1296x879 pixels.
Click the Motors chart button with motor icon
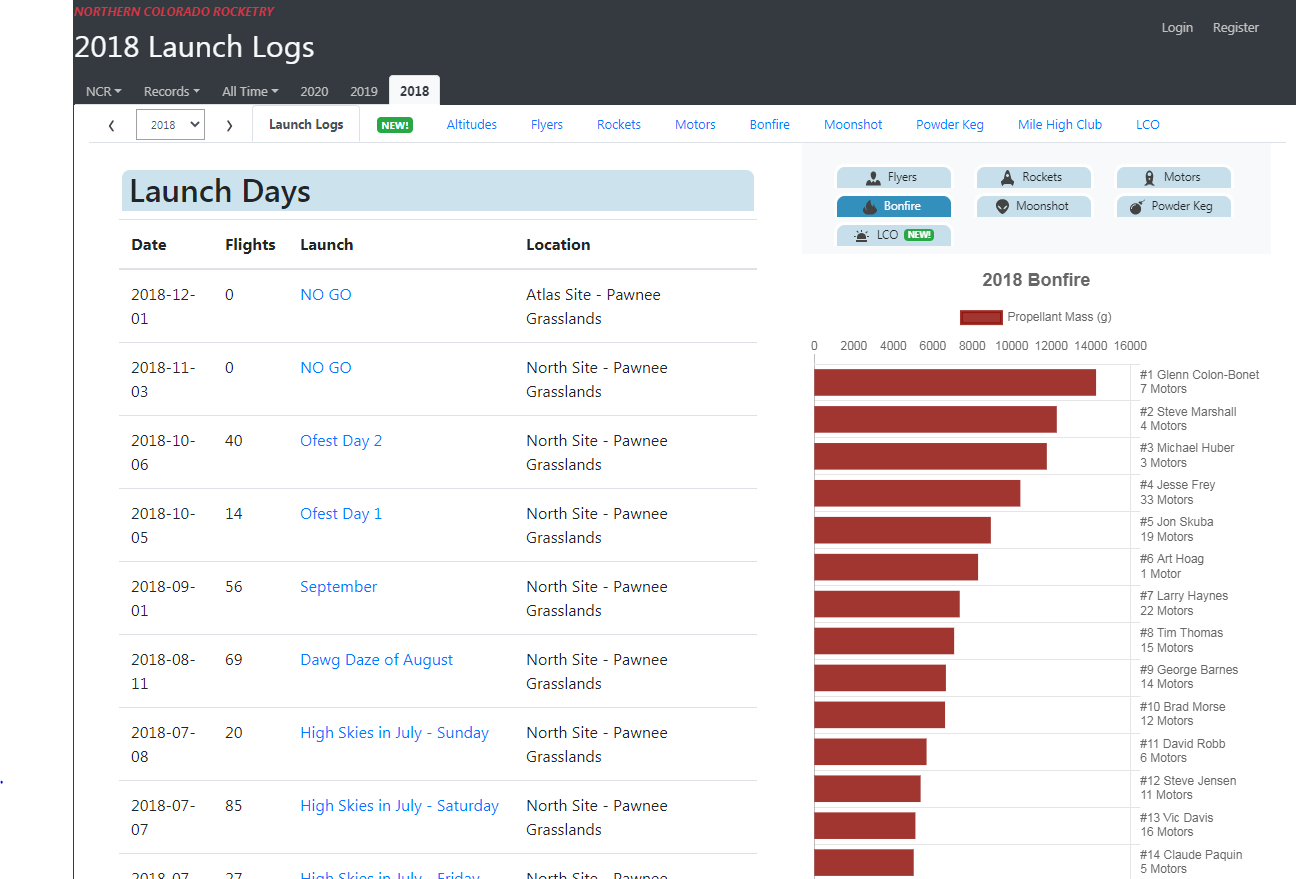tap(1173, 177)
